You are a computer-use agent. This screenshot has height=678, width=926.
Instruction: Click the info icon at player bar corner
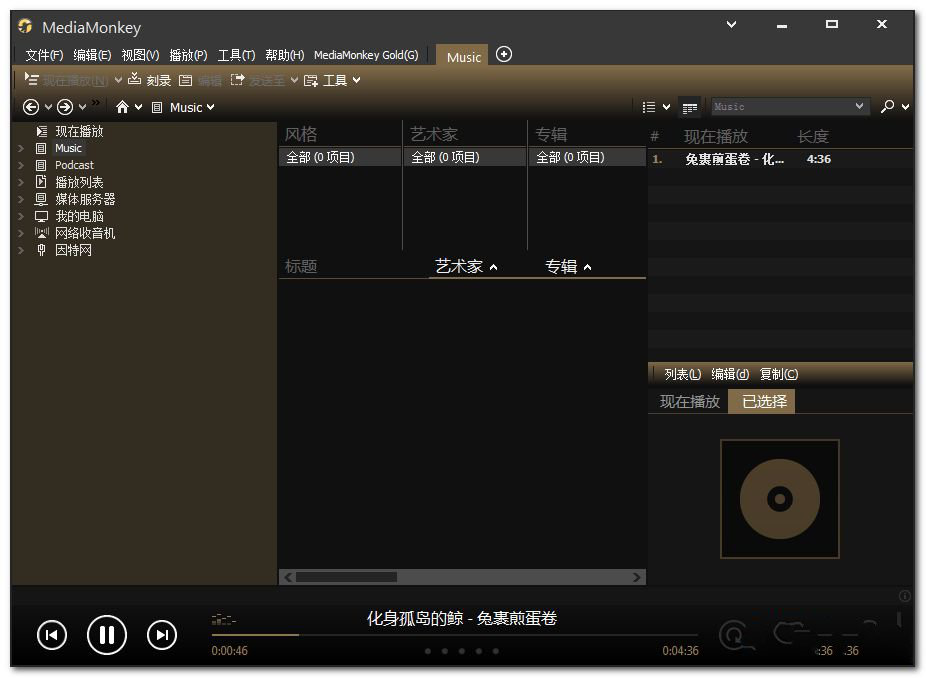(904, 596)
